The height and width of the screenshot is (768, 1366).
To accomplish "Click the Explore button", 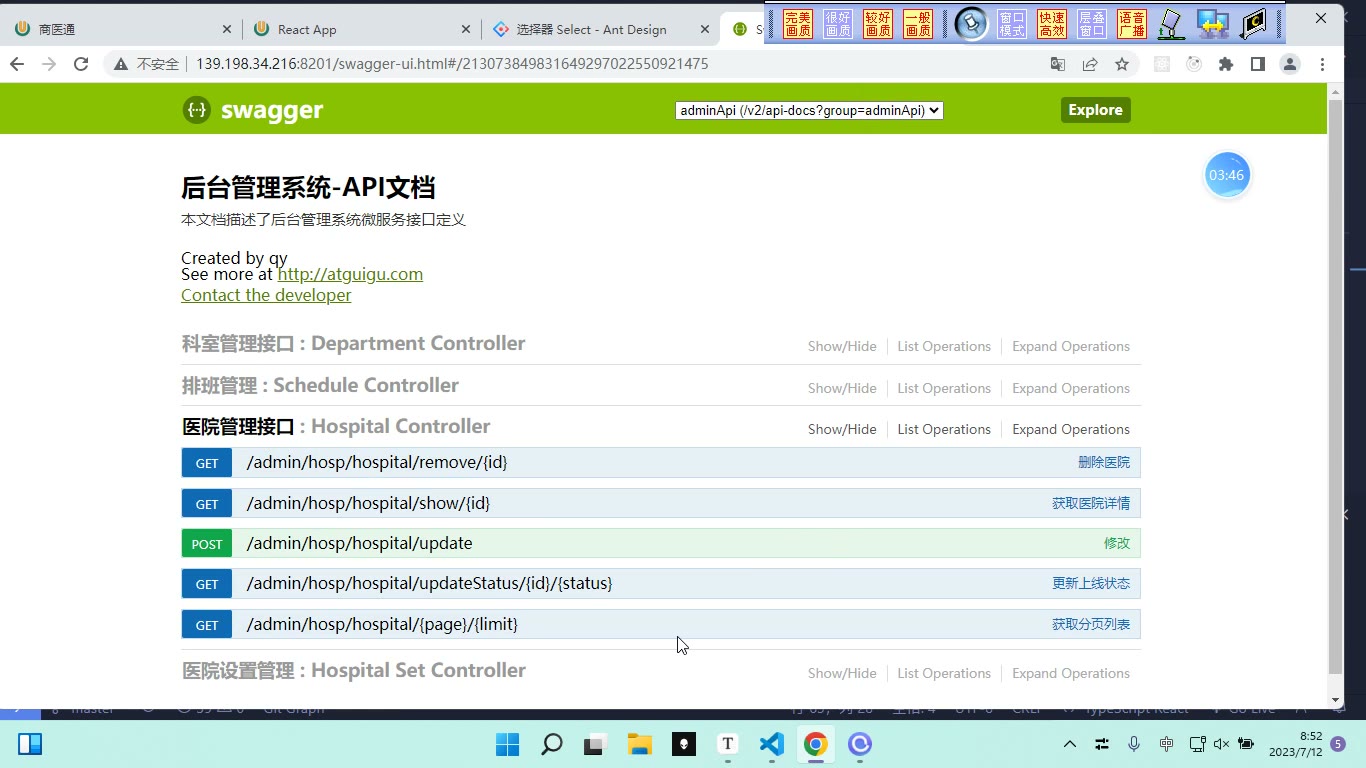I will click(1095, 110).
